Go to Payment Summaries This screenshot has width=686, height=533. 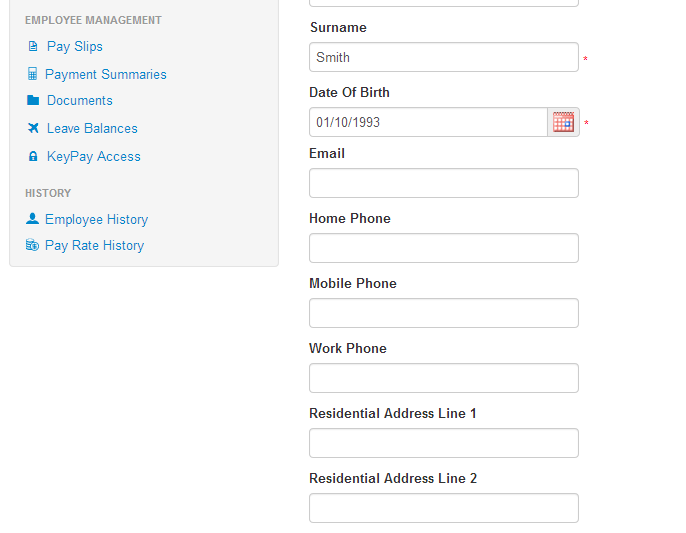pyautogui.click(x=106, y=75)
